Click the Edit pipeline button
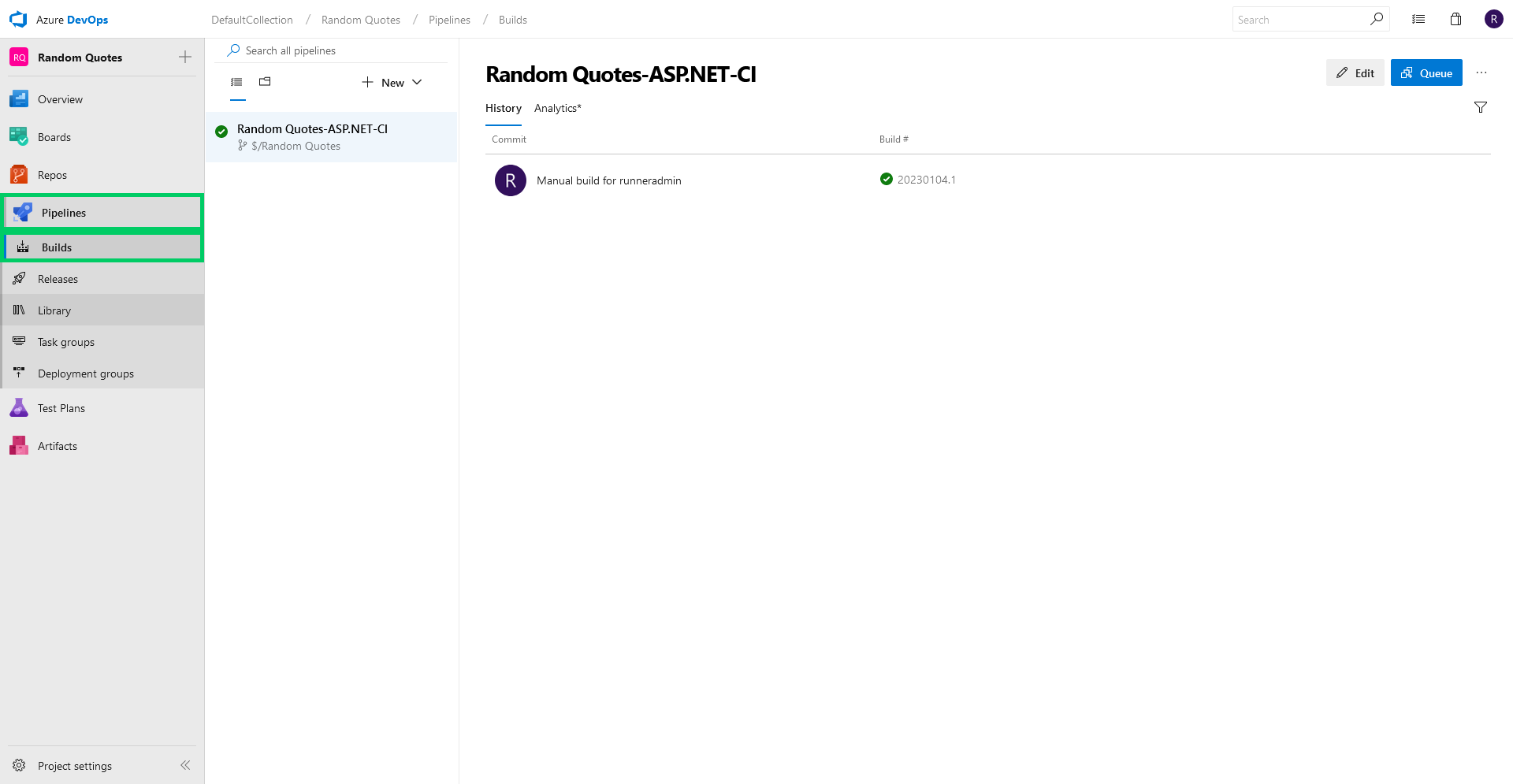 1355,72
